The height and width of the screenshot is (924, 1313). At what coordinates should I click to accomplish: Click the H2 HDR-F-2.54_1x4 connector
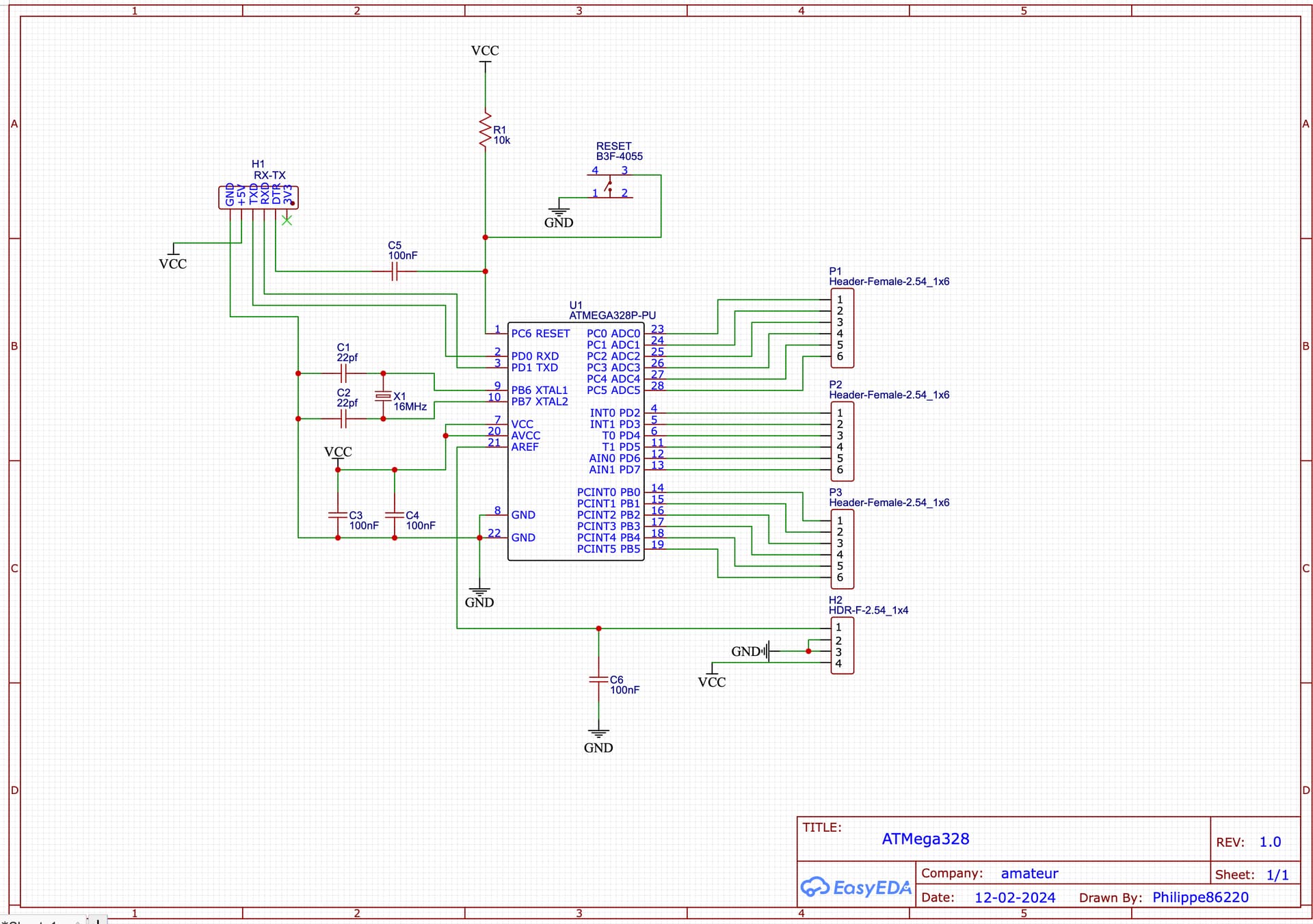[x=842, y=645]
